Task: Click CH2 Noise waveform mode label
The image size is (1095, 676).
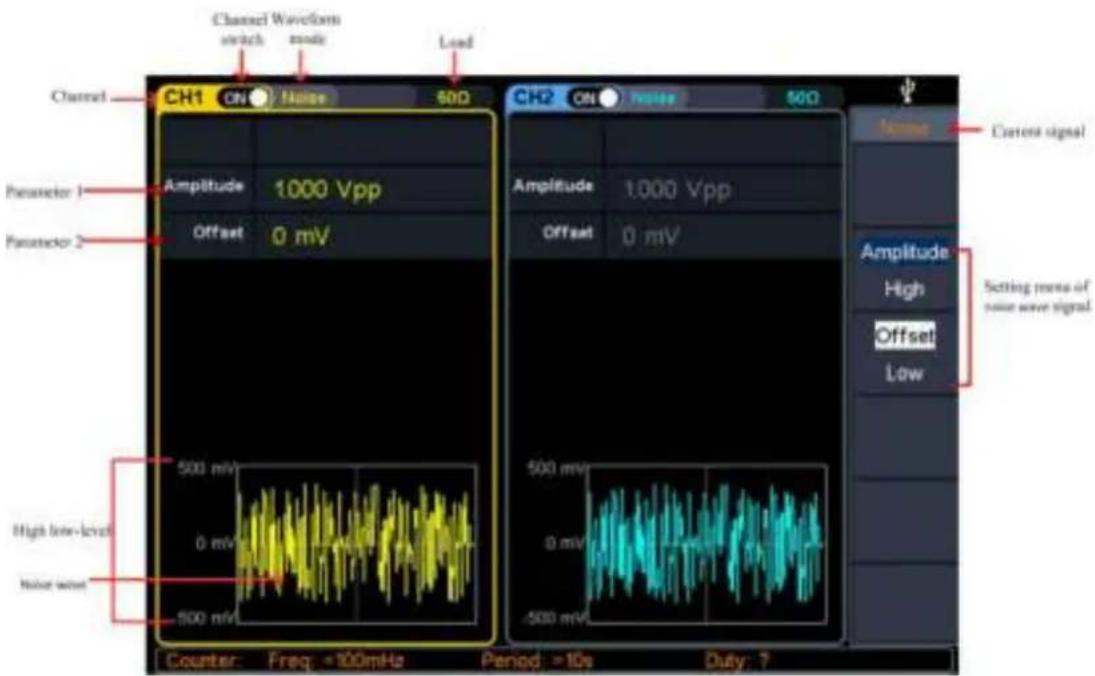Action: tap(653, 98)
